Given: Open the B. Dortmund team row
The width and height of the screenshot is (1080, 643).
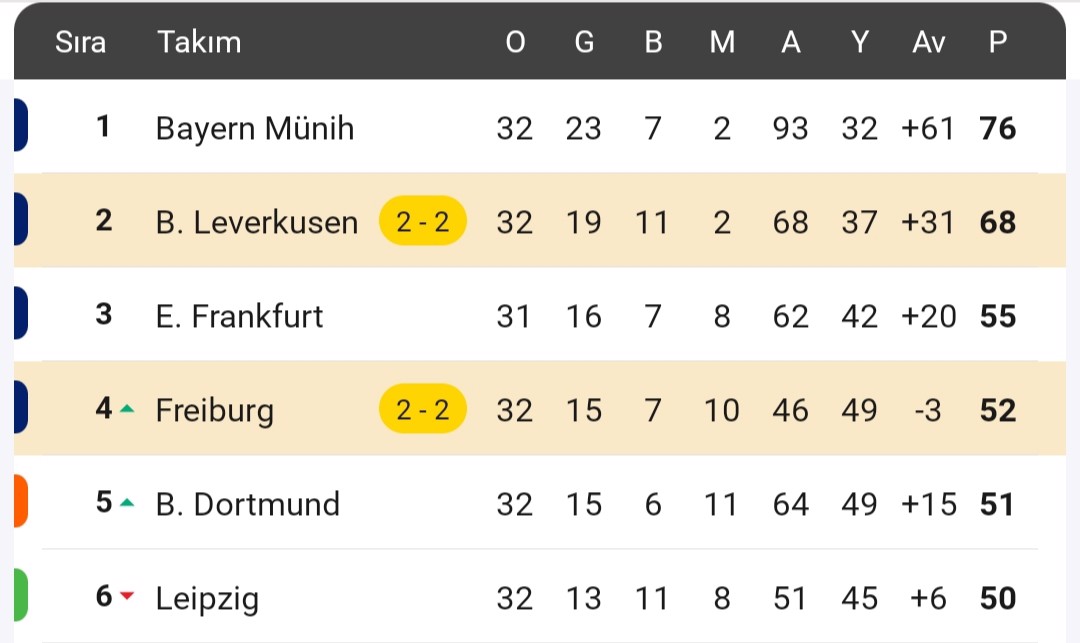Looking at the screenshot, I should point(540,503).
